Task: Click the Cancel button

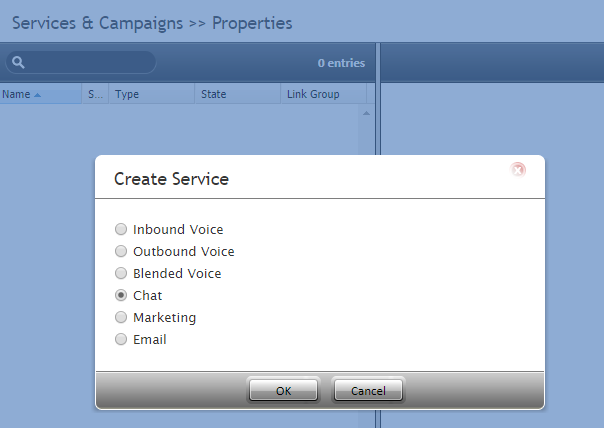Action: pos(368,391)
